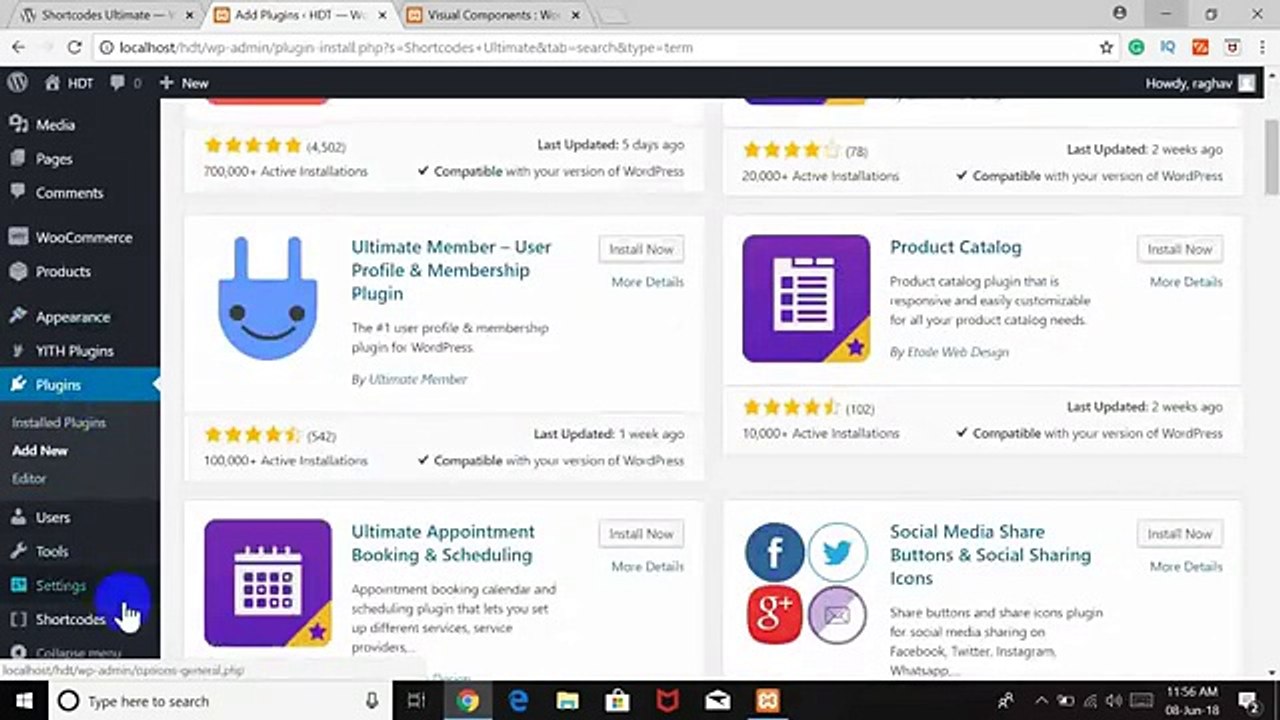Install Ultimate Appointment Booking plugin now

pyautogui.click(x=641, y=534)
